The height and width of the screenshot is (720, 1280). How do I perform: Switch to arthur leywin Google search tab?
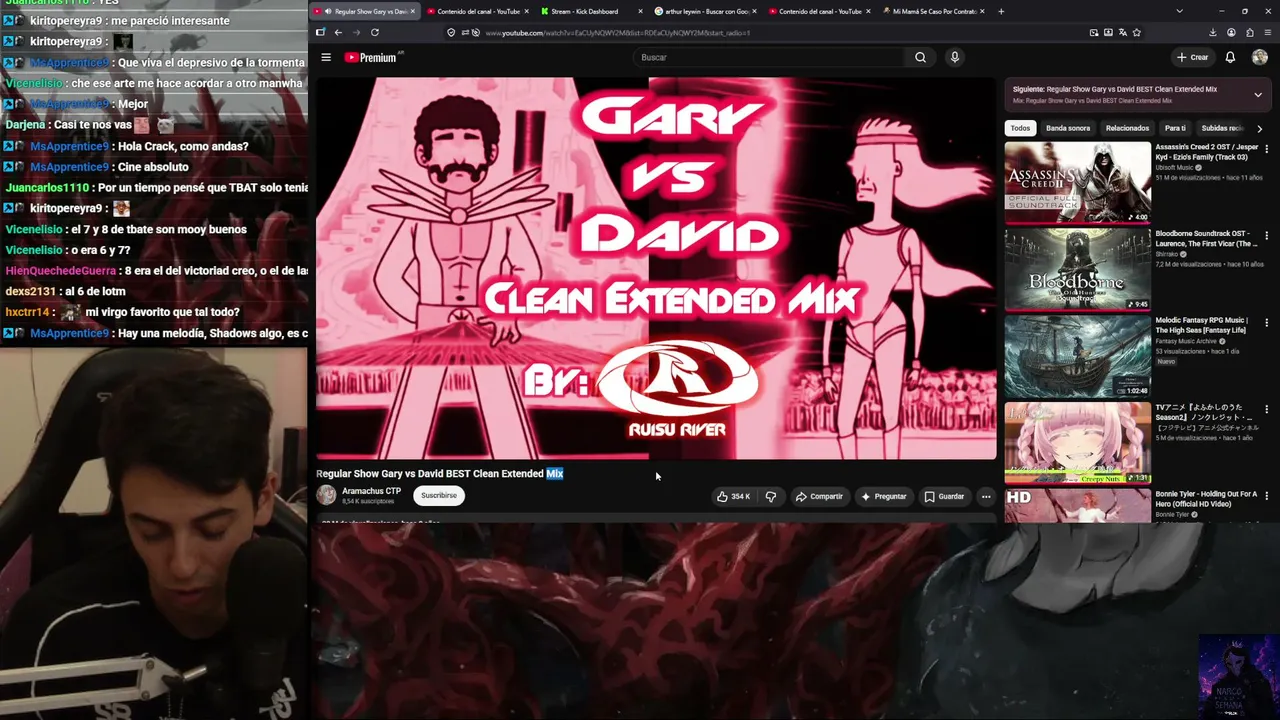tap(705, 11)
